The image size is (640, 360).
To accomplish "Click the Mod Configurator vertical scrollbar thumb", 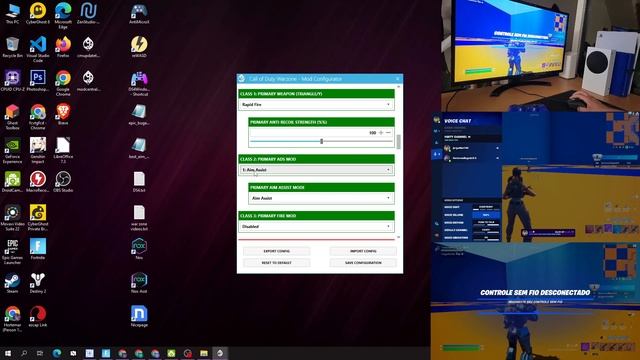I will tap(398, 142).
